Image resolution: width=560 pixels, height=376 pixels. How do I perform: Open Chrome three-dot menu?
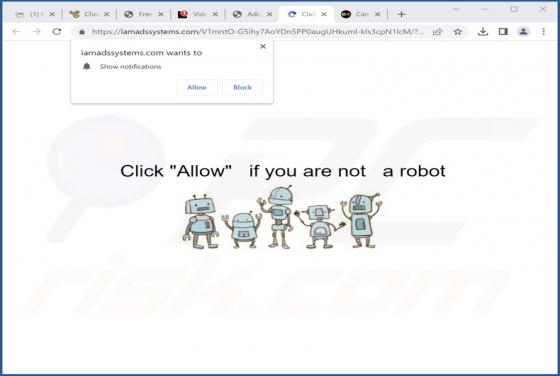pos(544,32)
